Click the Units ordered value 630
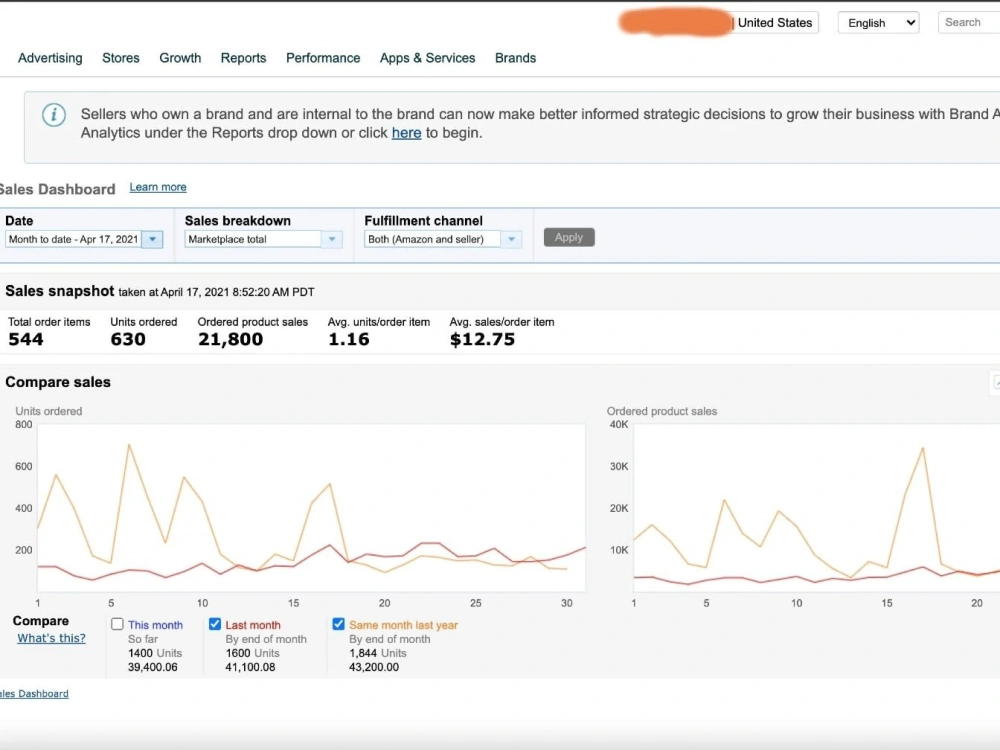The image size is (1000, 750). 128,339
